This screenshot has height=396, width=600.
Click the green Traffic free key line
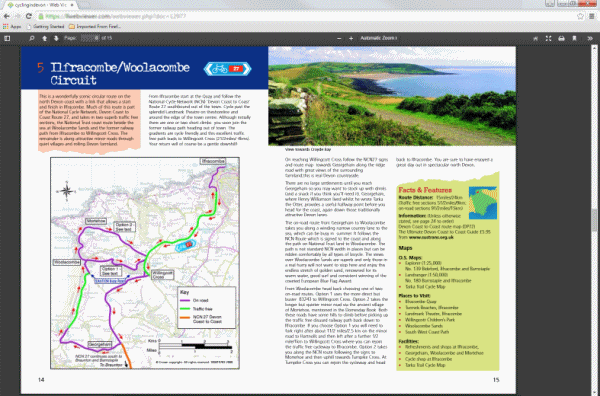pyautogui.click(x=185, y=308)
